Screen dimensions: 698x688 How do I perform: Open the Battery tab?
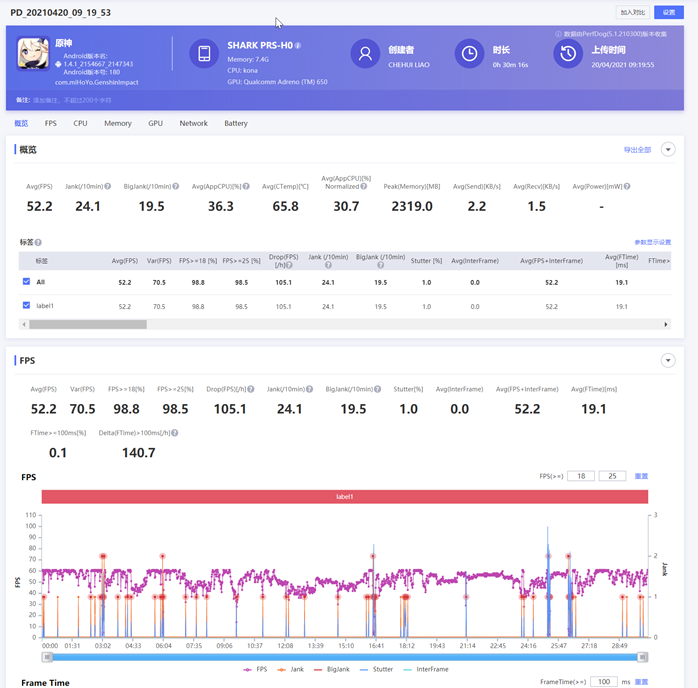tap(236, 123)
